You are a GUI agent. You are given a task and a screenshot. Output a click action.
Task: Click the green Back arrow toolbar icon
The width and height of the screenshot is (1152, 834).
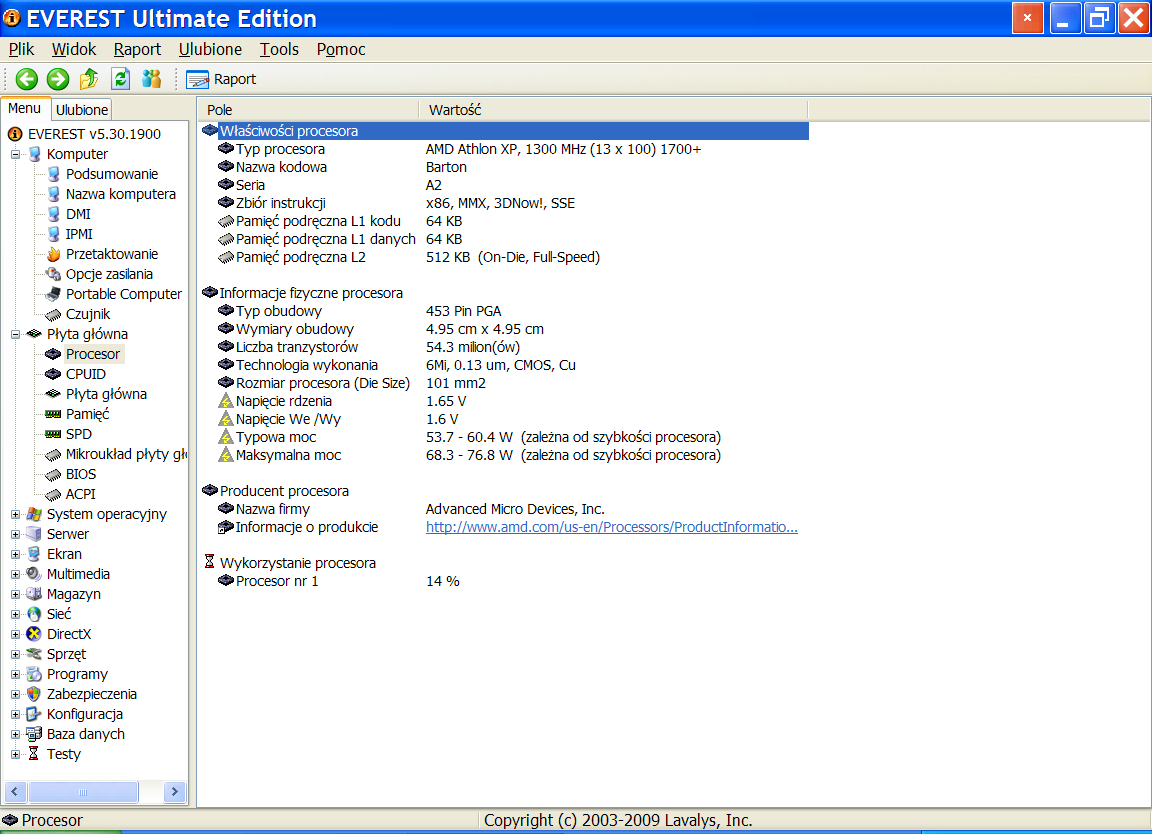[x=27, y=79]
